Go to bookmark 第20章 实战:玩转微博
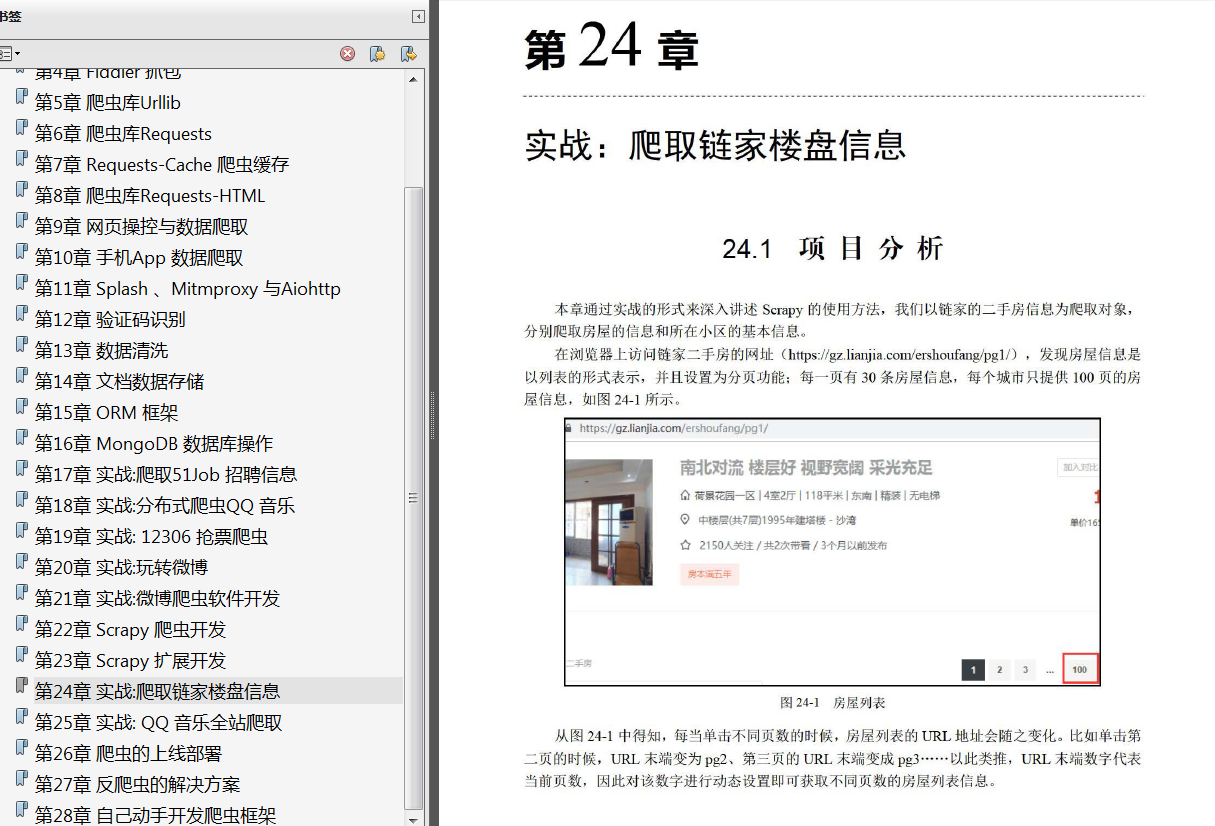This screenshot has height=826, width=1215. (121, 568)
